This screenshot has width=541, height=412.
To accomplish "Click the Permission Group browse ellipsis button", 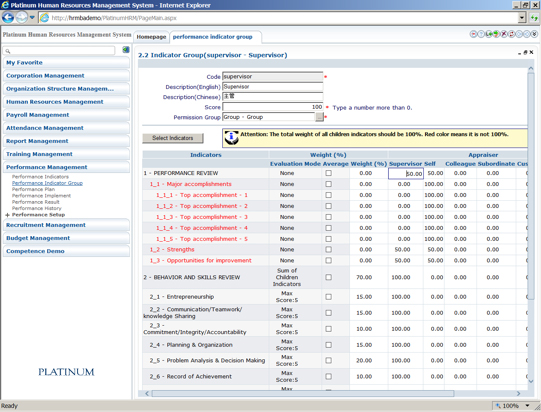I will click(x=319, y=117).
